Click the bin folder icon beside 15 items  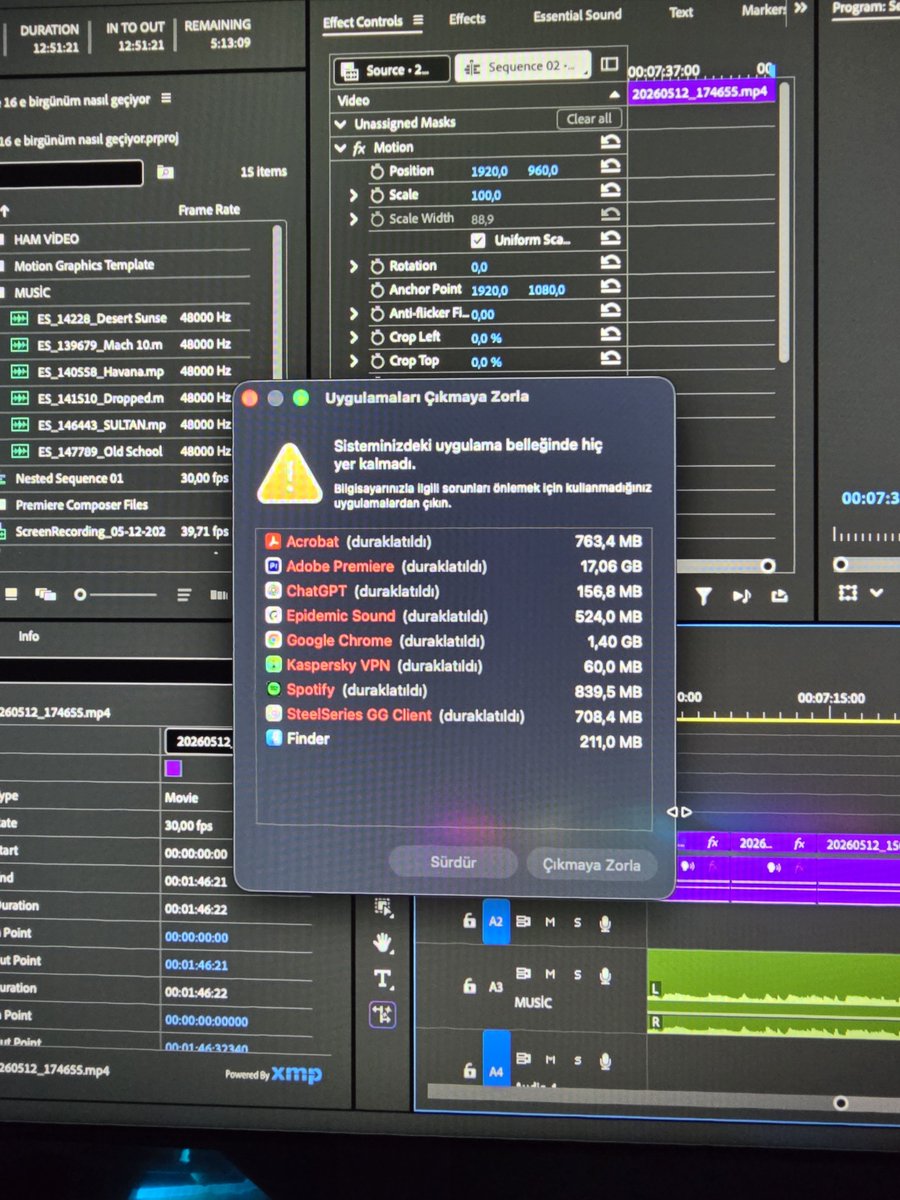166,172
